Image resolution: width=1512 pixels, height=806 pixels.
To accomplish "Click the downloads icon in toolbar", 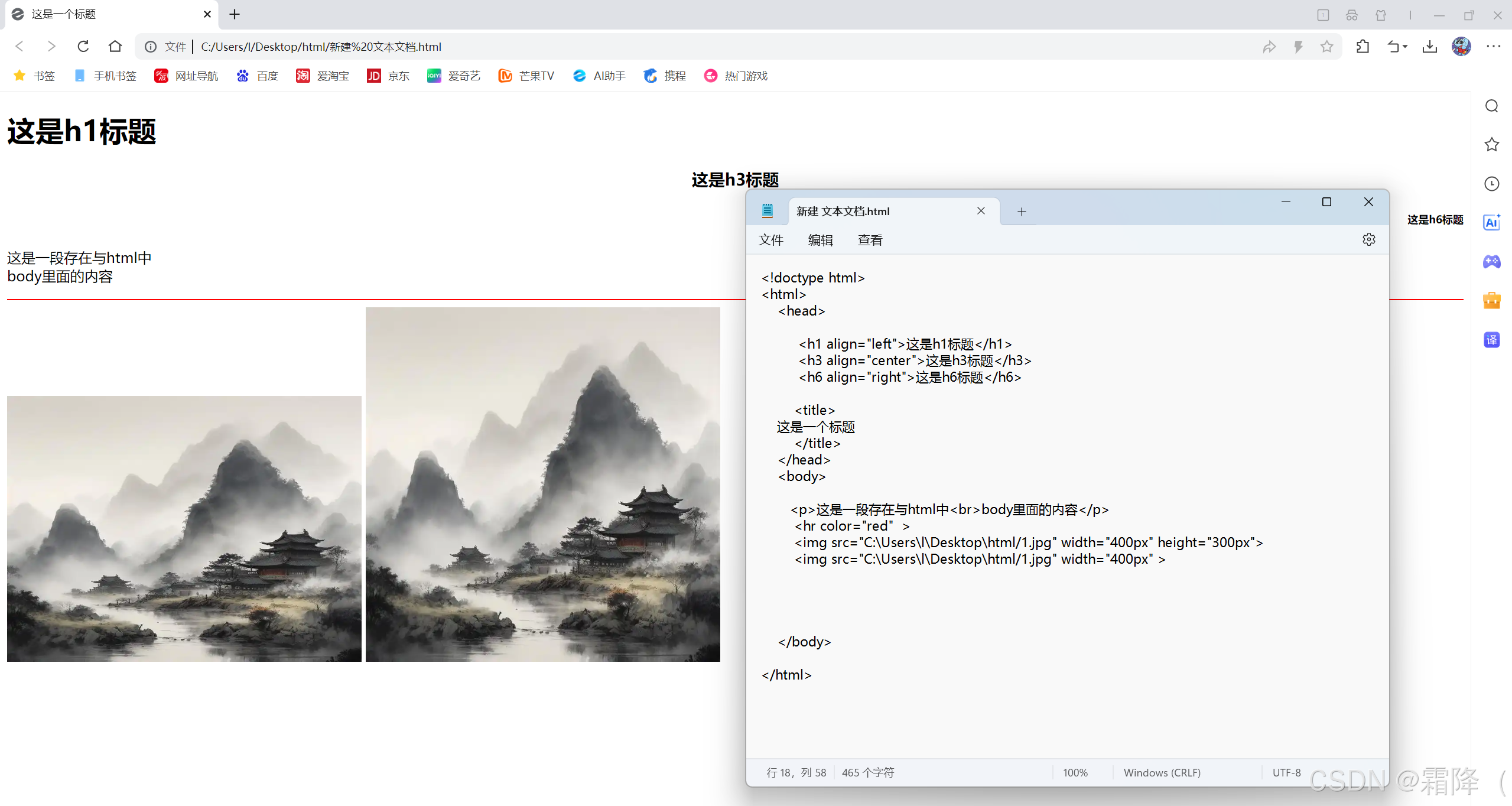I will point(1429,46).
